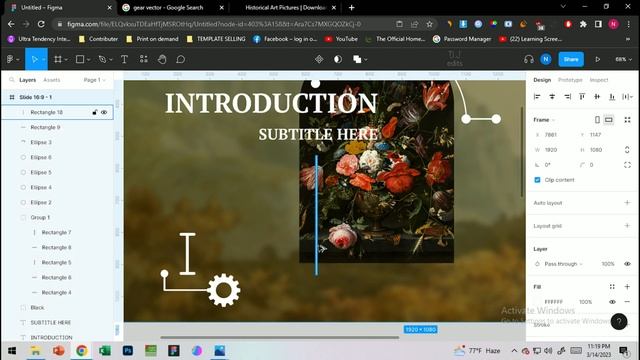Open the Page 1 dropdown
The height and width of the screenshot is (360, 640).
tap(94, 80)
